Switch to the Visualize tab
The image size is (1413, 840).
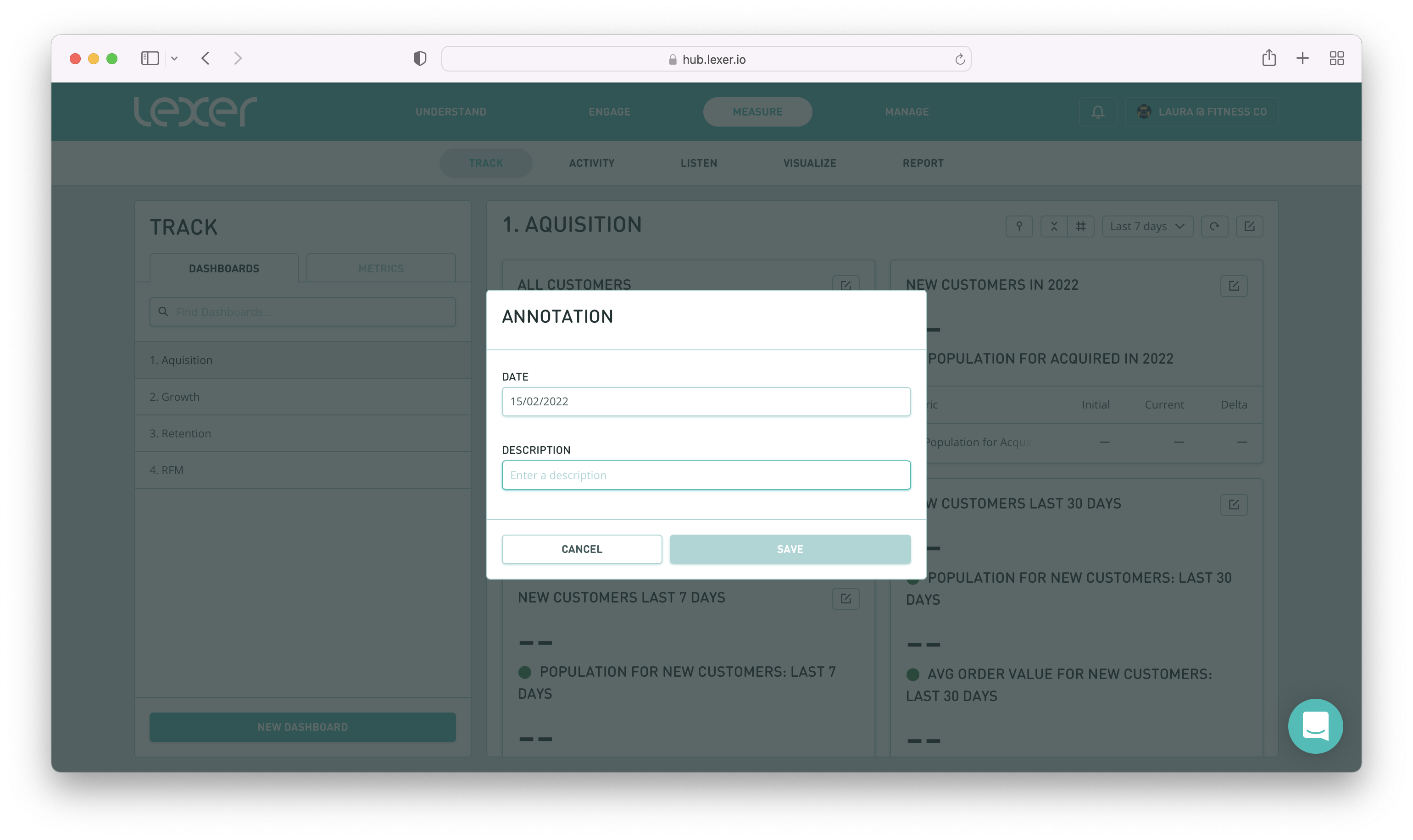809,163
